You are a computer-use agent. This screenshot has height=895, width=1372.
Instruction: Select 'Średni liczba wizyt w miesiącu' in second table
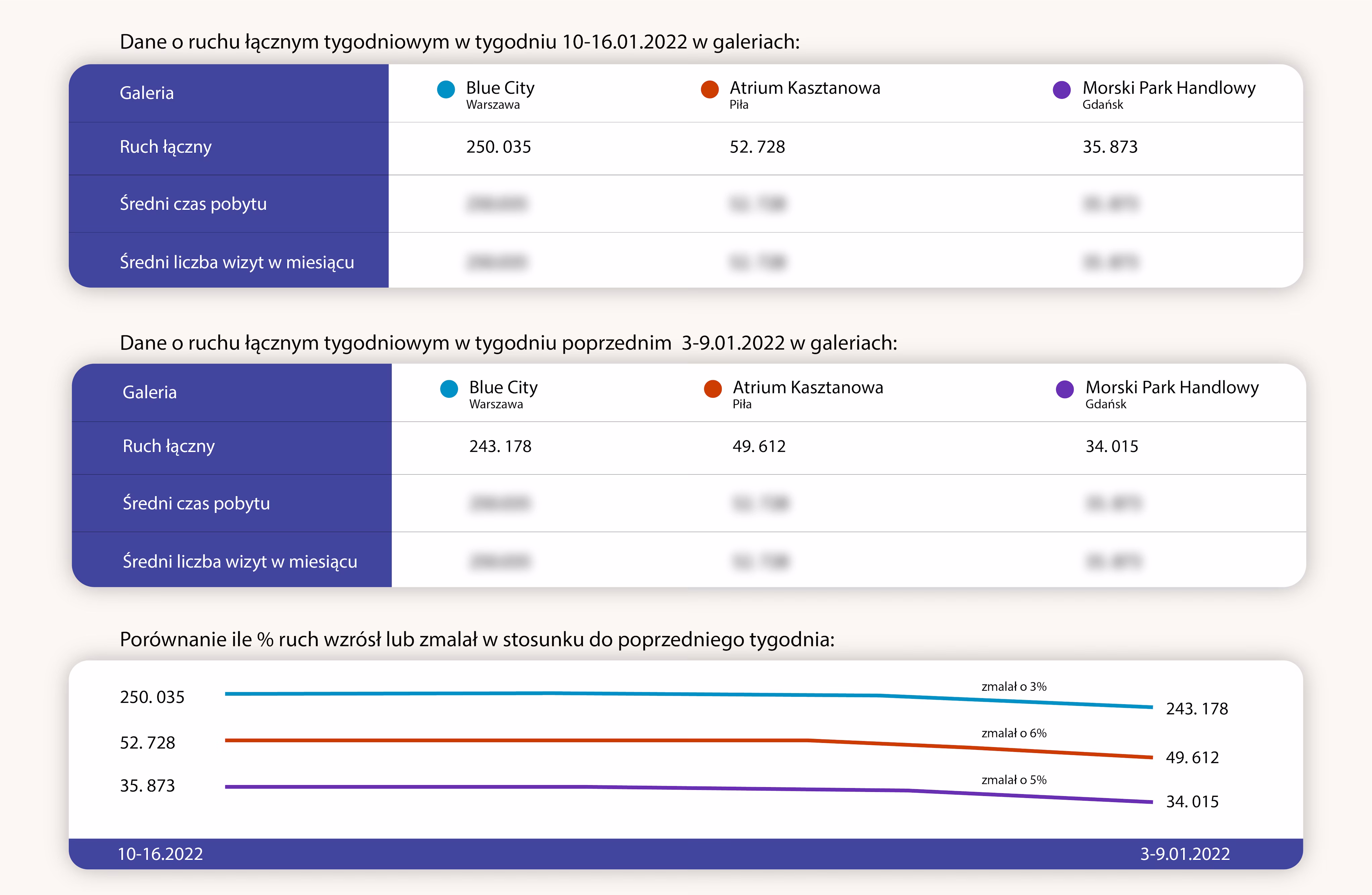point(240,561)
